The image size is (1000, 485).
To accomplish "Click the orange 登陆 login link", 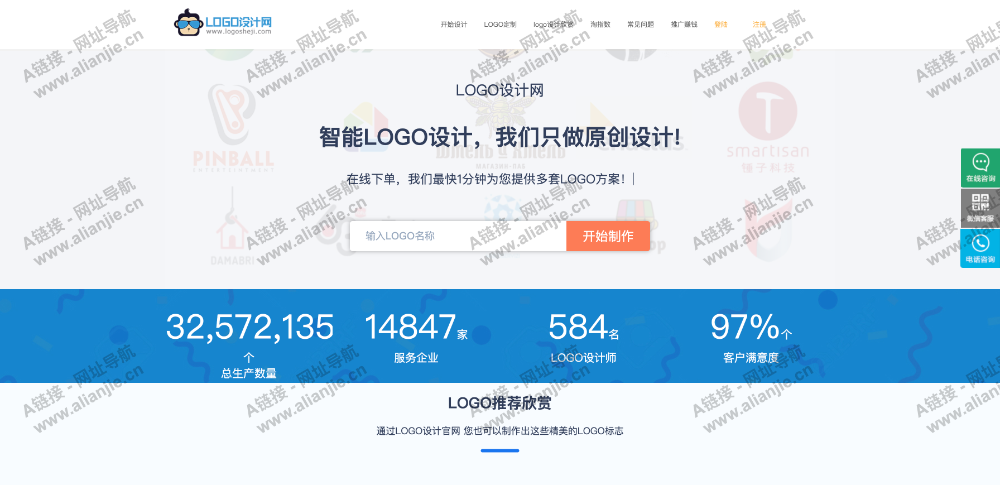I will (x=721, y=24).
